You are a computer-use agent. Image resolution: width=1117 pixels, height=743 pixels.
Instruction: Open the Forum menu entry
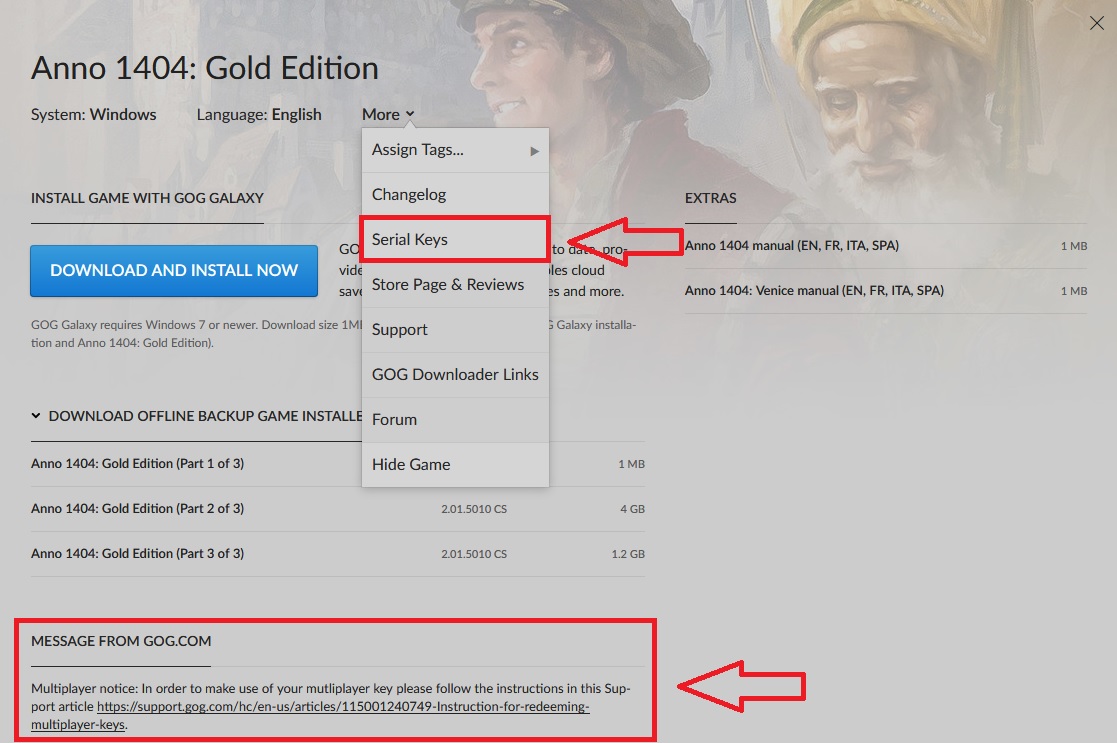[x=455, y=419]
